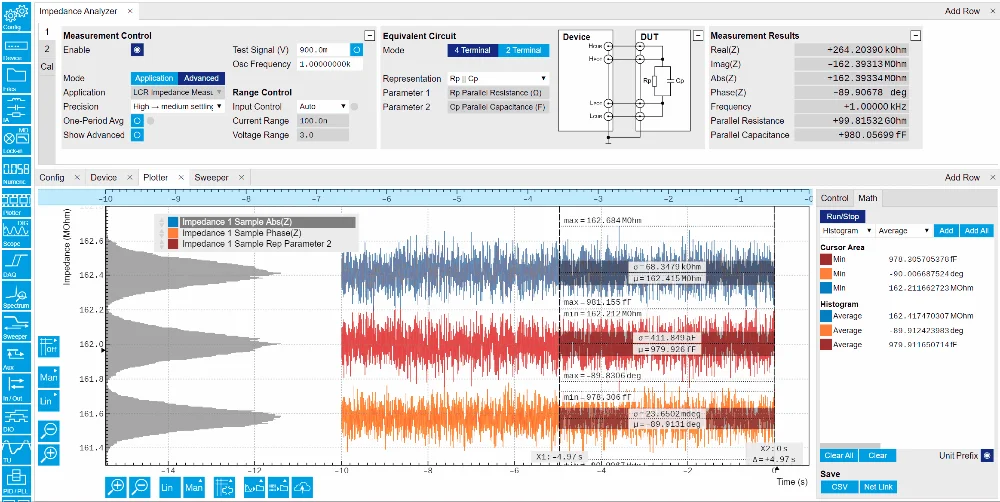Collapse the Measurement Results section

(916, 36)
